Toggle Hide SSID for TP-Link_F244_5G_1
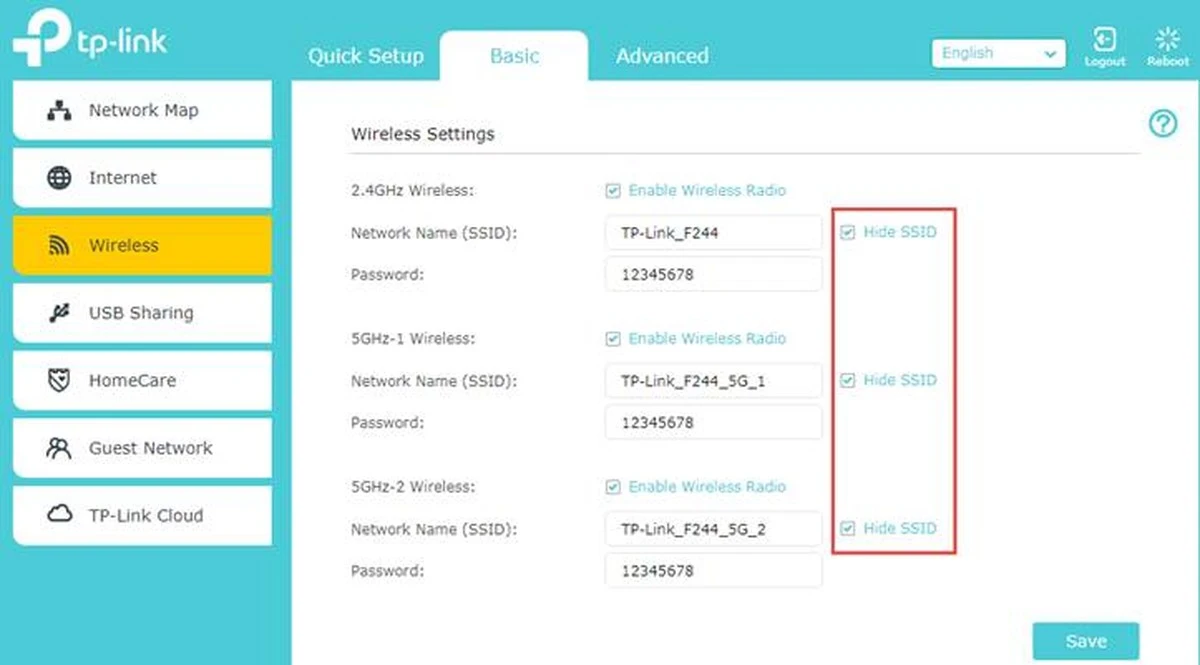Screen dimensions: 1200x665 click(x=847, y=380)
